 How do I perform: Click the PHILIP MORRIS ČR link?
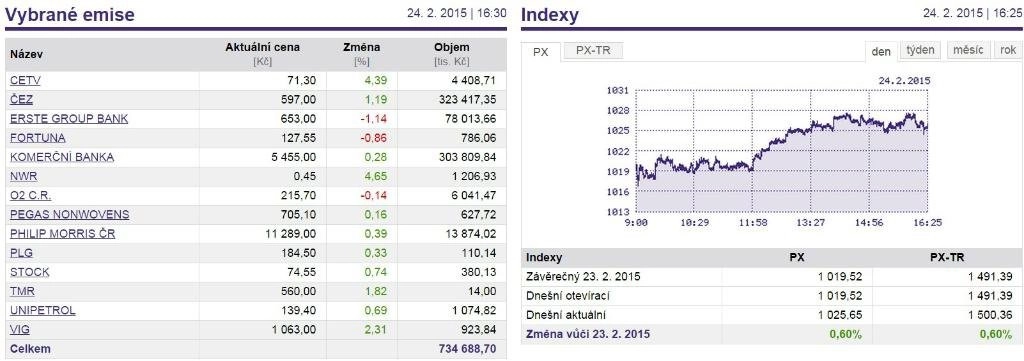[63, 234]
